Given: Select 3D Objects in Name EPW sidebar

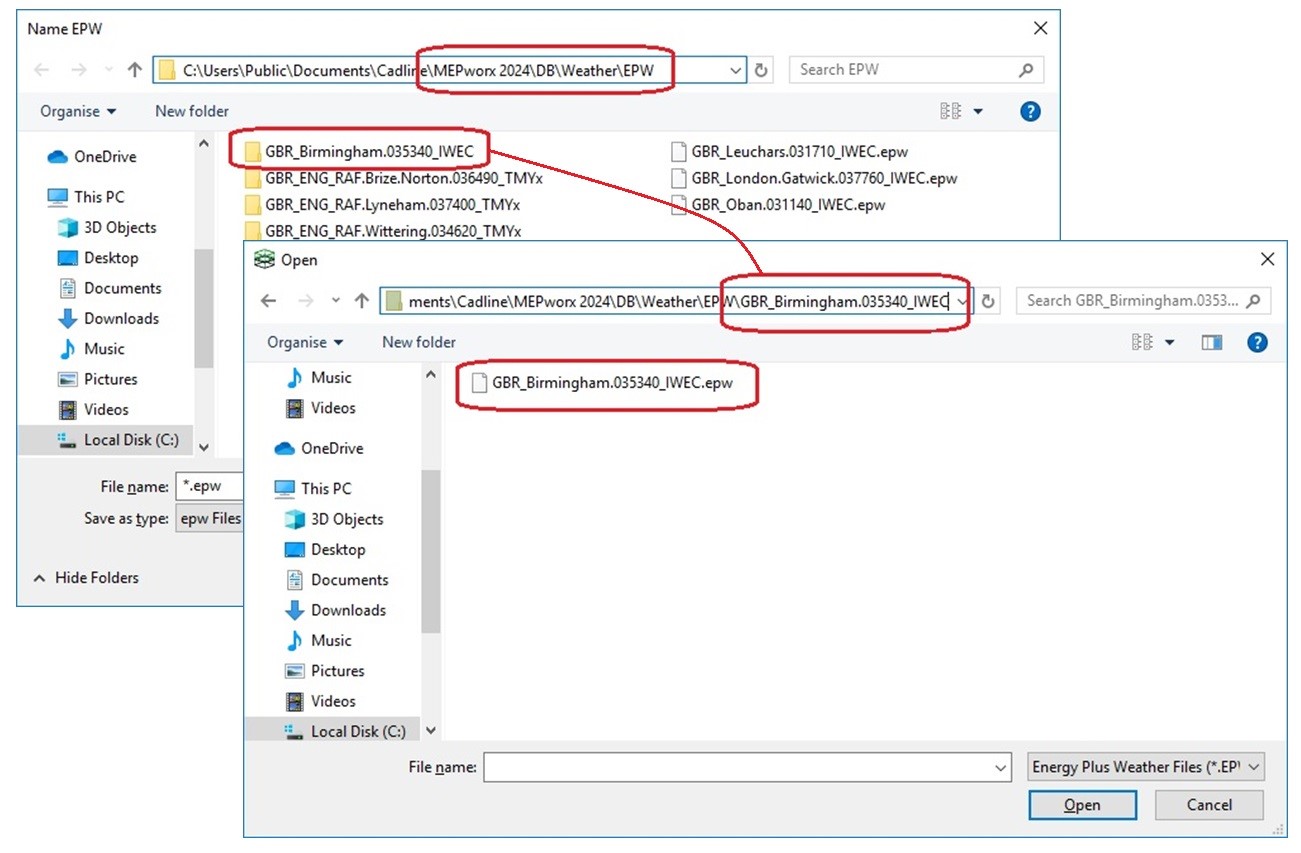Looking at the screenshot, I should click(107, 227).
